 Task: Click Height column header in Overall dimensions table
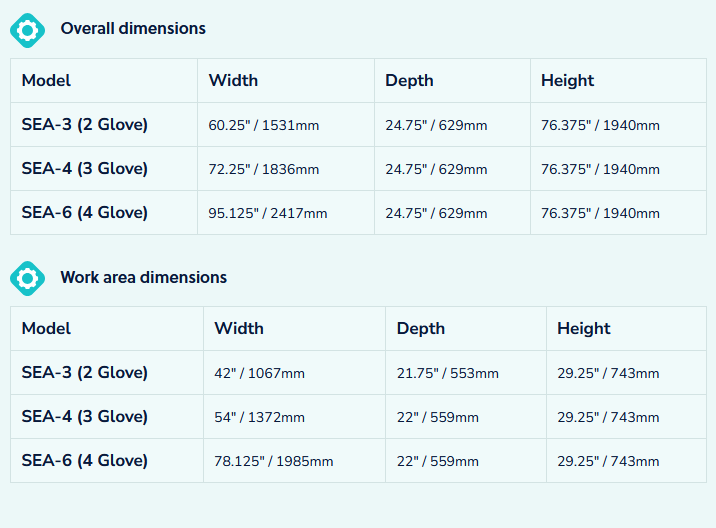tap(567, 81)
